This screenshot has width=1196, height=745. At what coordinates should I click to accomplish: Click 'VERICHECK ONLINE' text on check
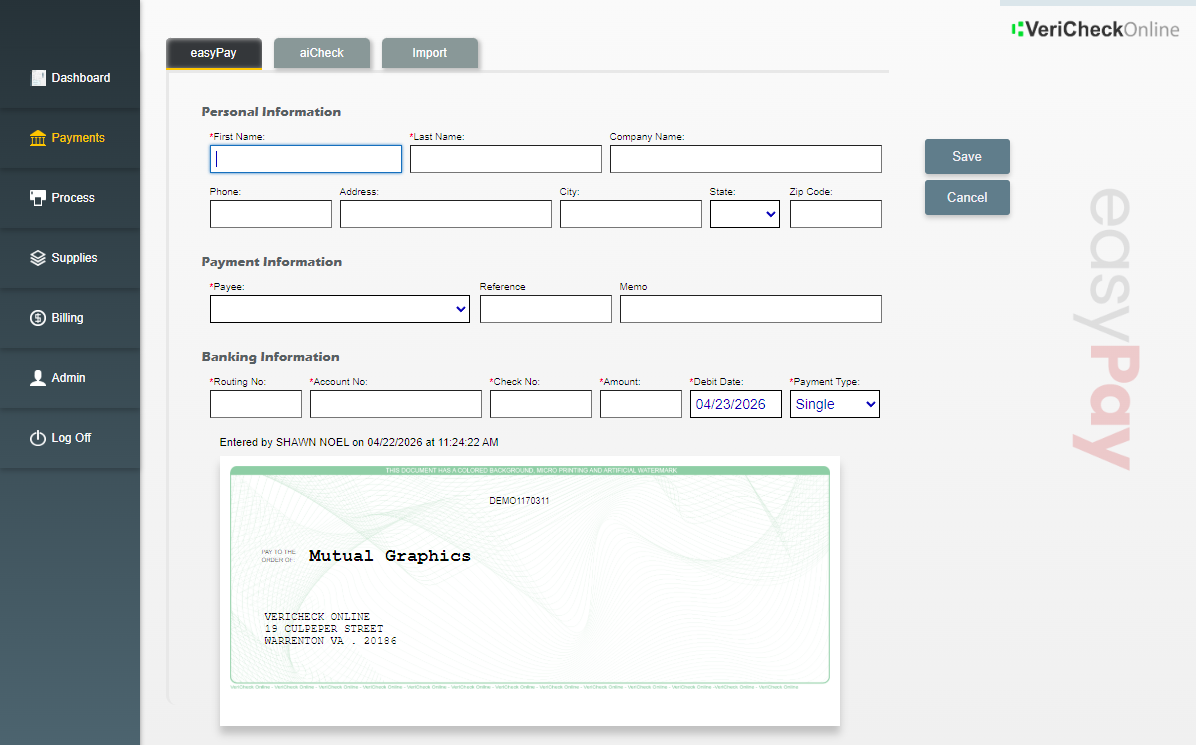pyautogui.click(x=317, y=616)
